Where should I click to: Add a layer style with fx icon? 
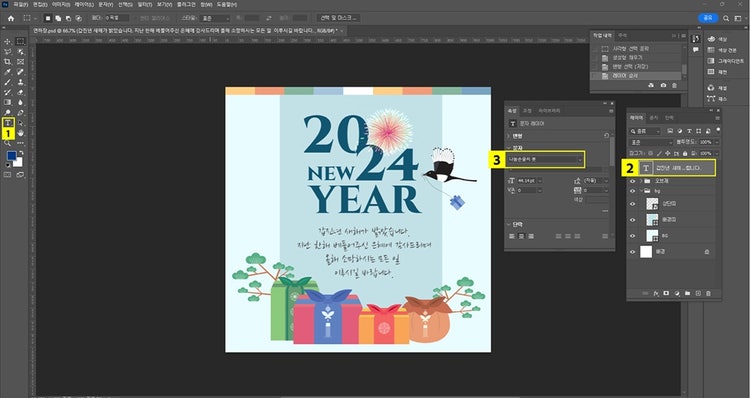(656, 293)
